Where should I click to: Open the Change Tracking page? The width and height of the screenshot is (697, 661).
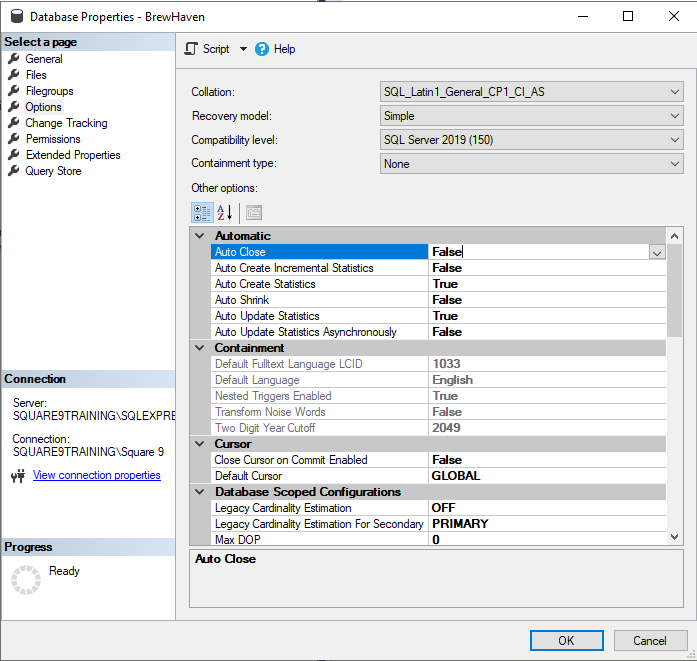(66, 123)
